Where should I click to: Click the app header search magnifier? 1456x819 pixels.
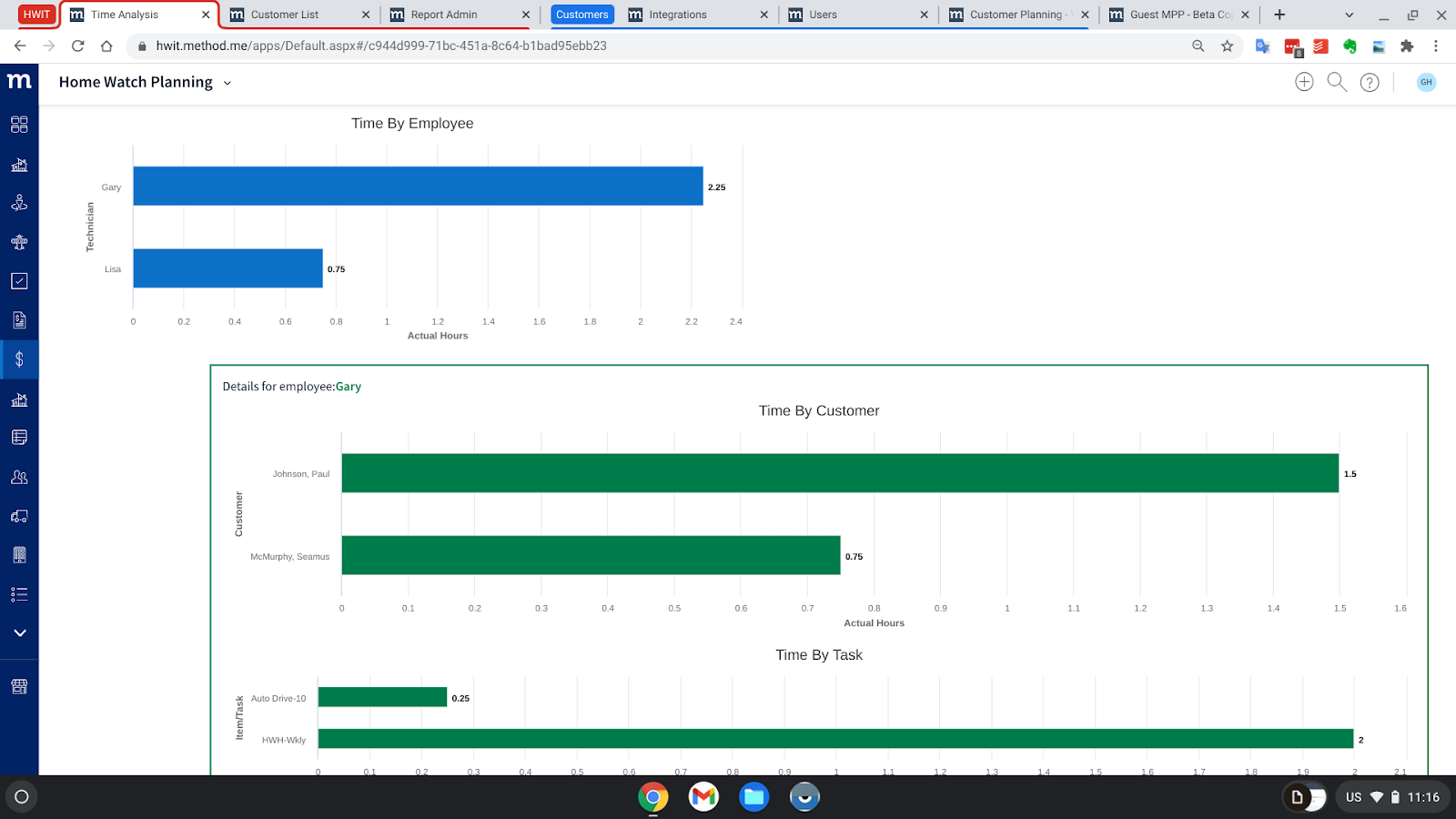coord(1337,82)
